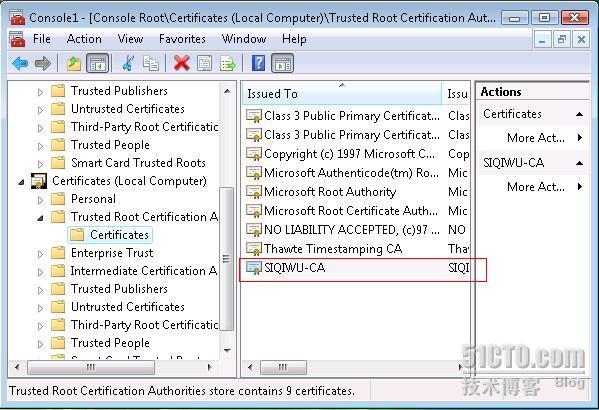Go back with the blue Back arrow
The image size is (599, 410).
coord(20,63)
